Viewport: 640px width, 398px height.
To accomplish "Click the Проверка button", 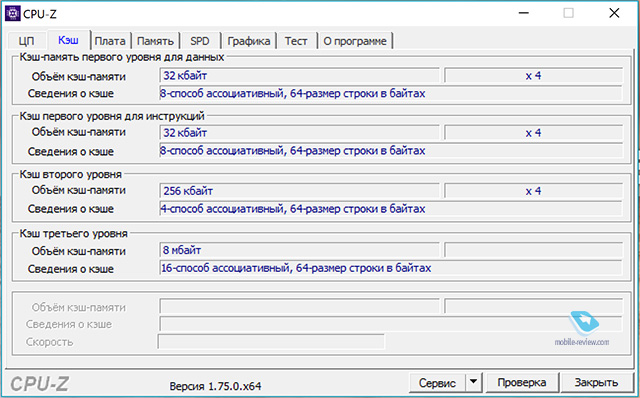I will pos(522,383).
